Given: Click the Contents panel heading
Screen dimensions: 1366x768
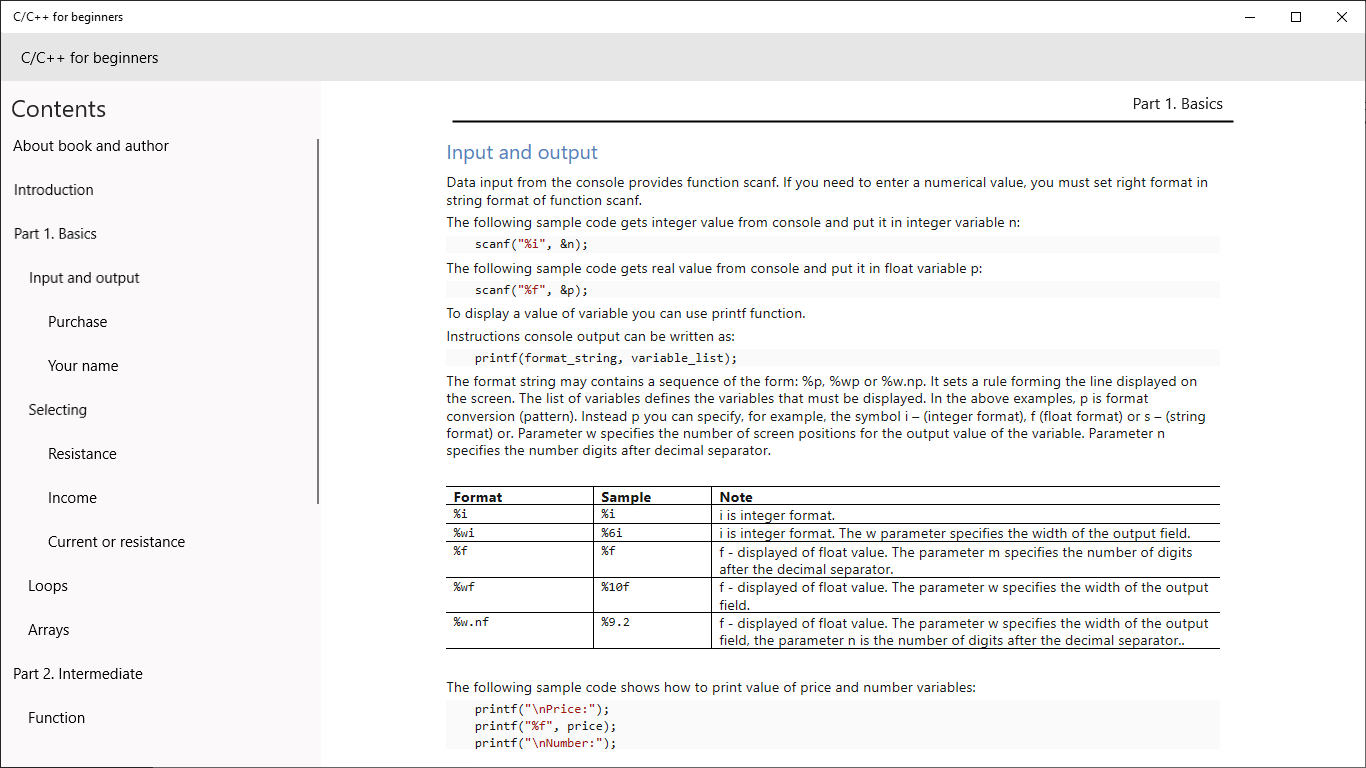Looking at the screenshot, I should (x=58, y=109).
